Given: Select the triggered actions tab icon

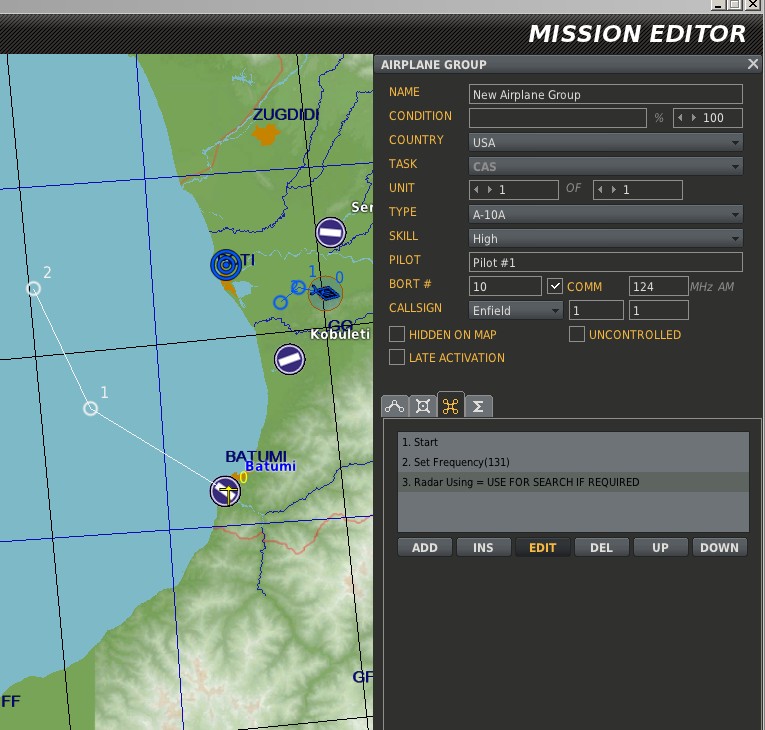Looking at the screenshot, I should pyautogui.click(x=450, y=406).
